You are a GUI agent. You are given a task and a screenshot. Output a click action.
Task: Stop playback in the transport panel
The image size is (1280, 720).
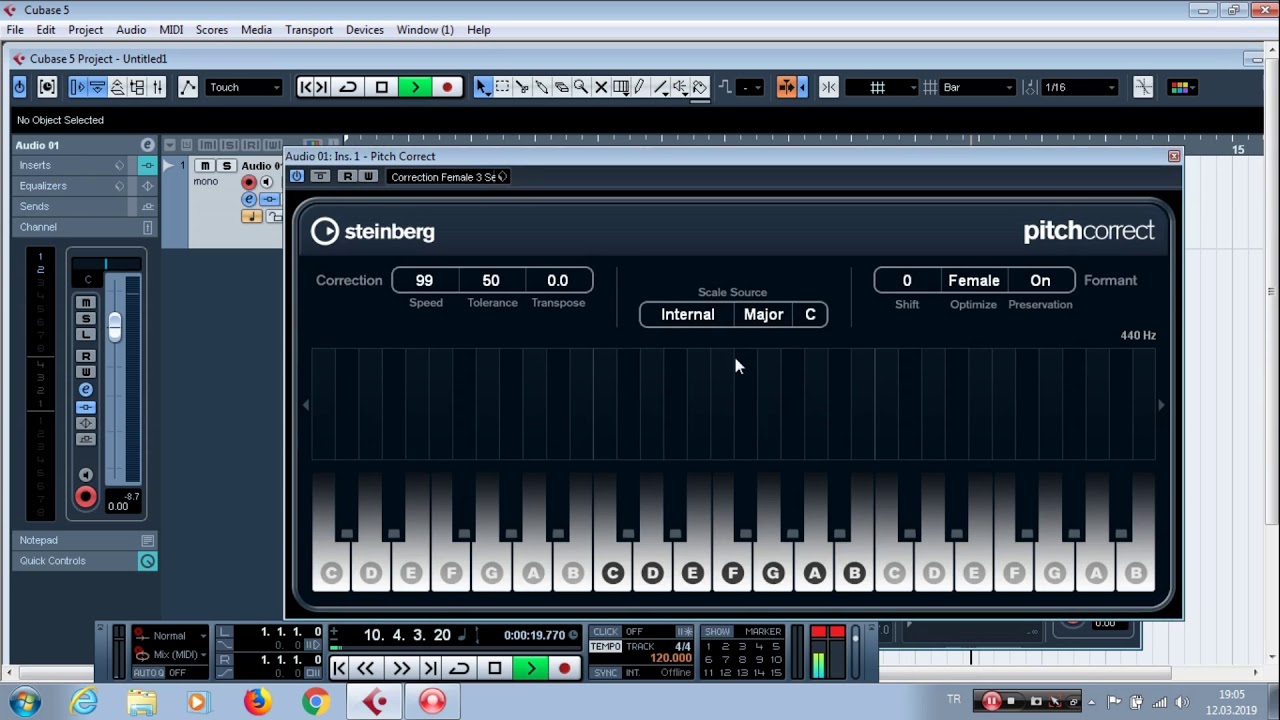click(495, 668)
